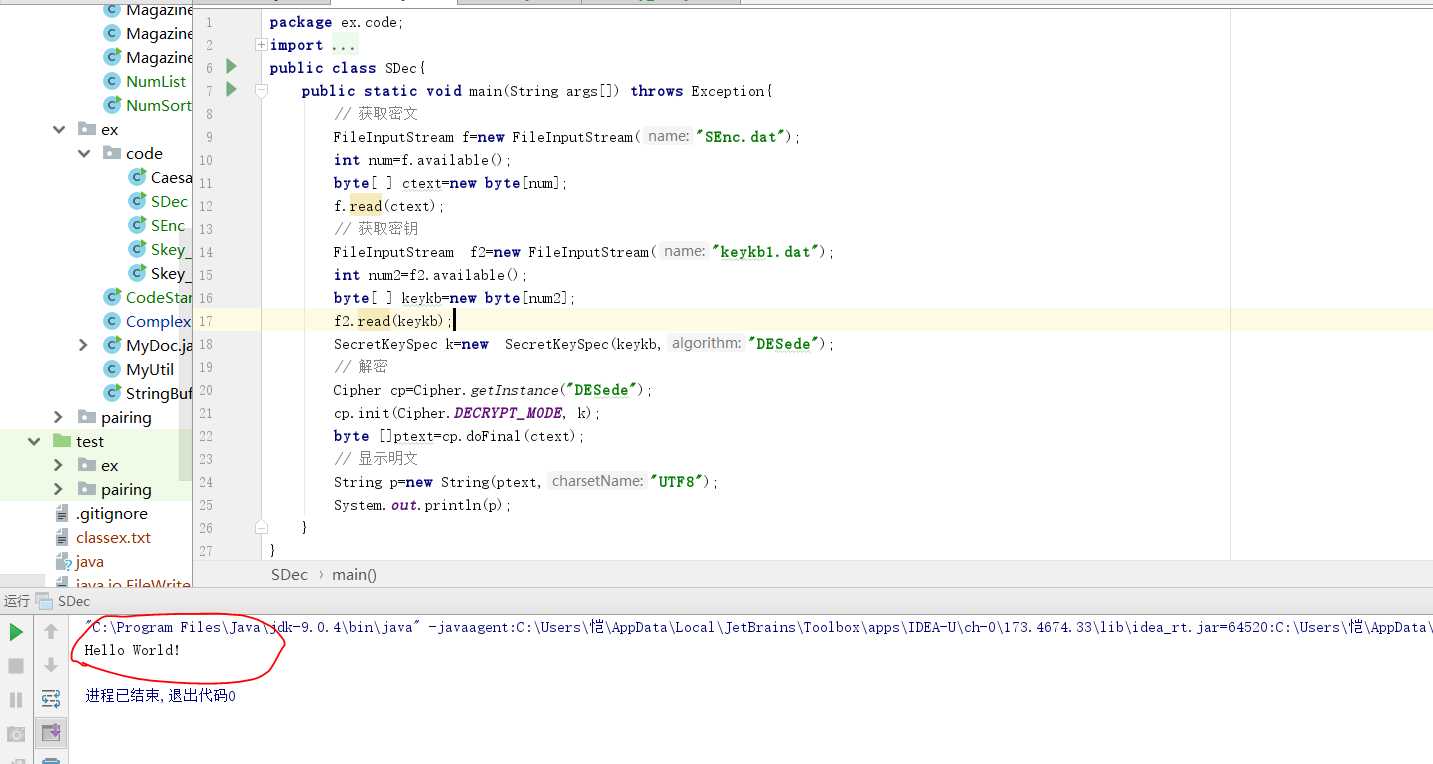
Task: Click the Dump Threads camera icon
Action: coord(16,734)
